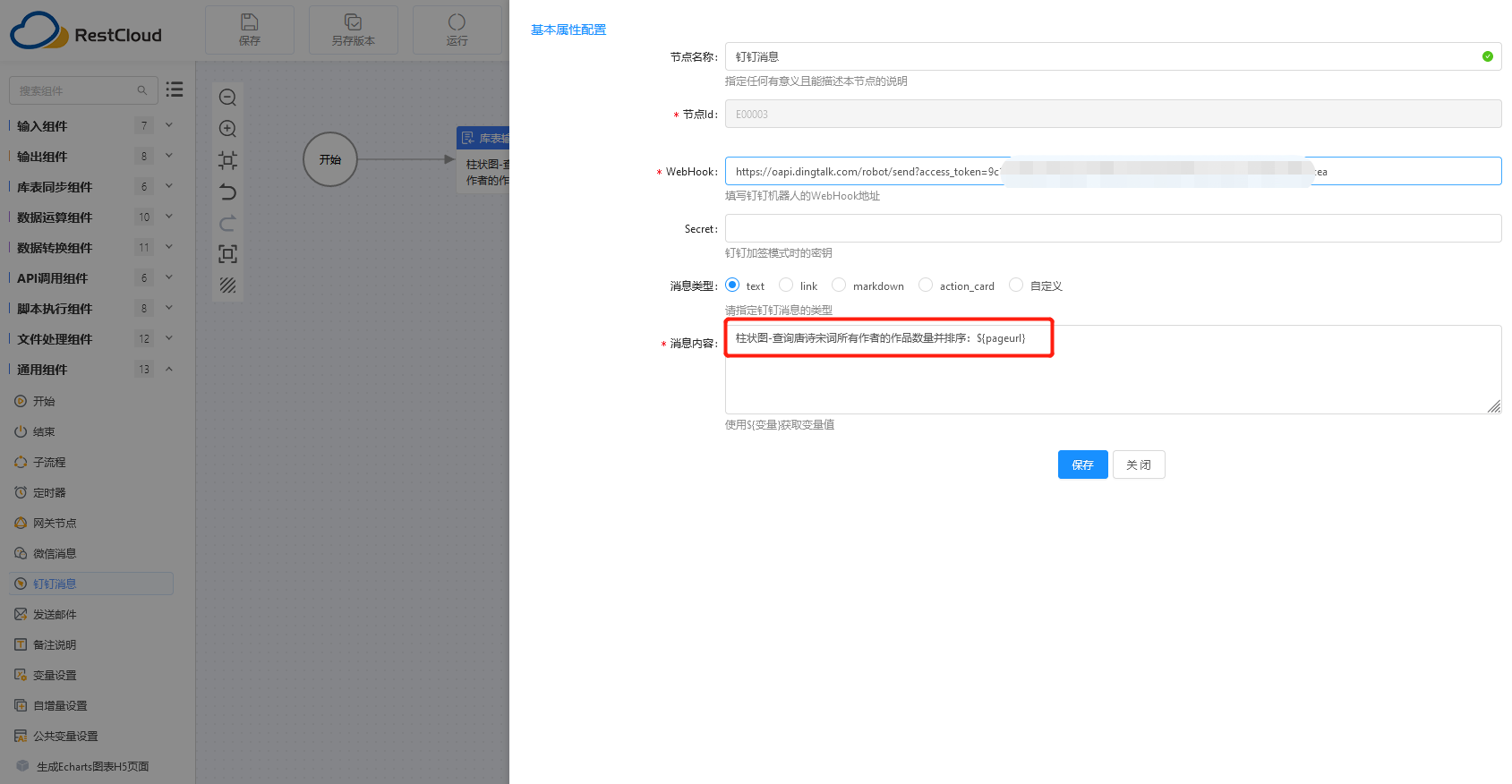Select the 开始 component icon in sidebar
Screen dimensions: 1512x784
21,401
